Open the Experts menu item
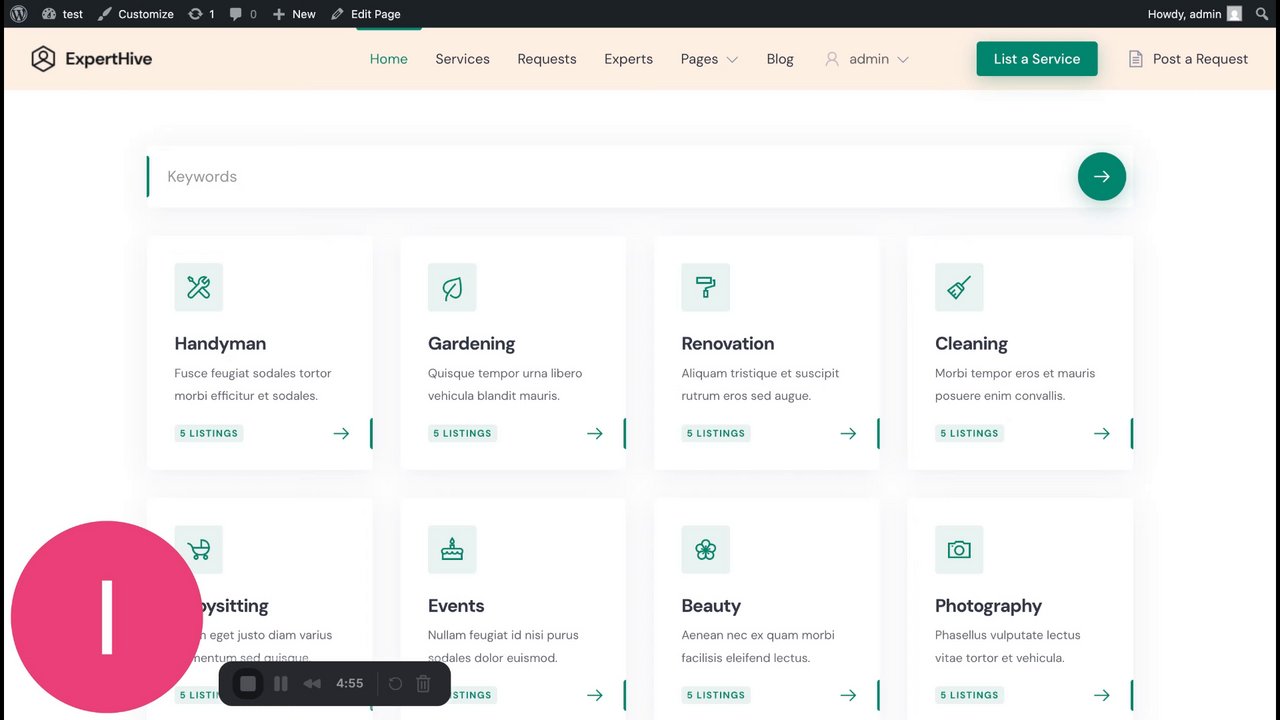The width and height of the screenshot is (1280, 720). 628,59
